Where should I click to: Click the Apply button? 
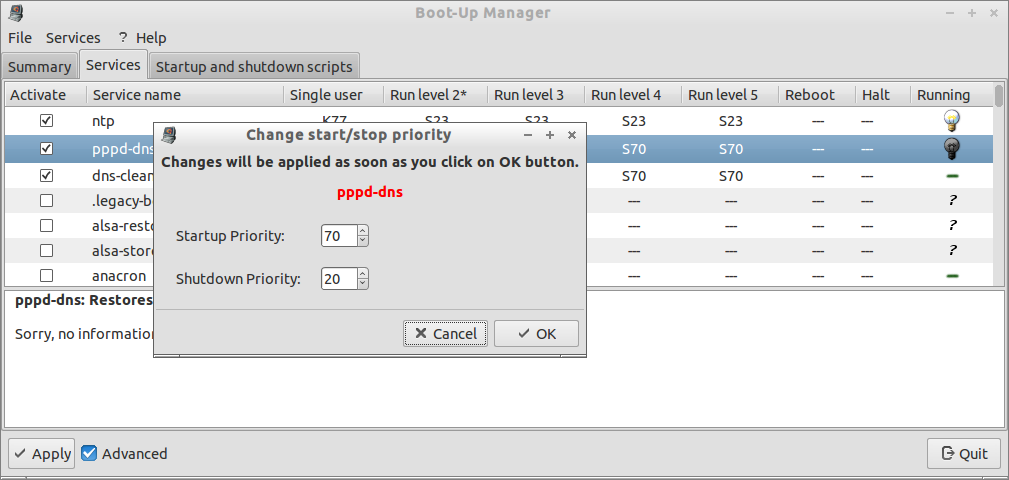click(42, 454)
